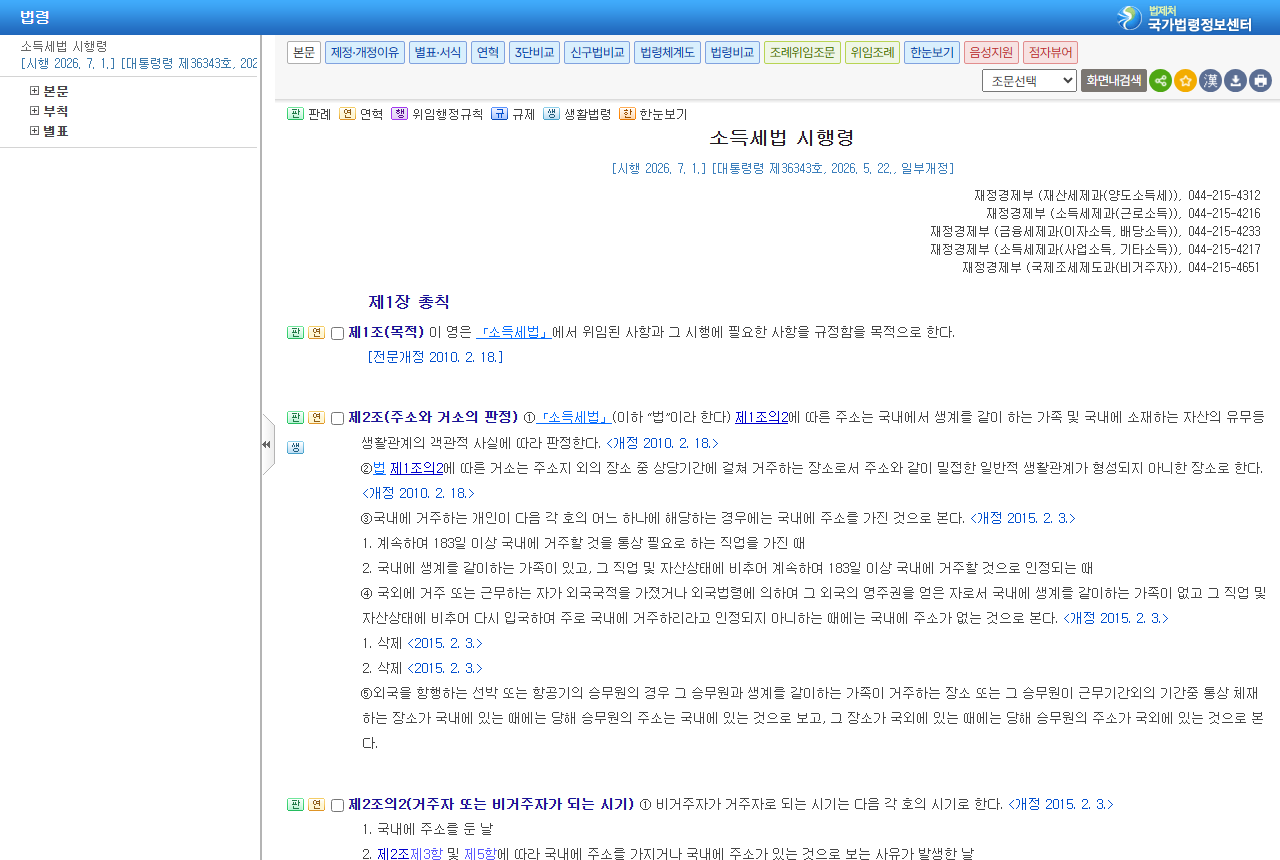Click the green share icon
Viewport: 1280px width, 860px height.
(x=1160, y=81)
